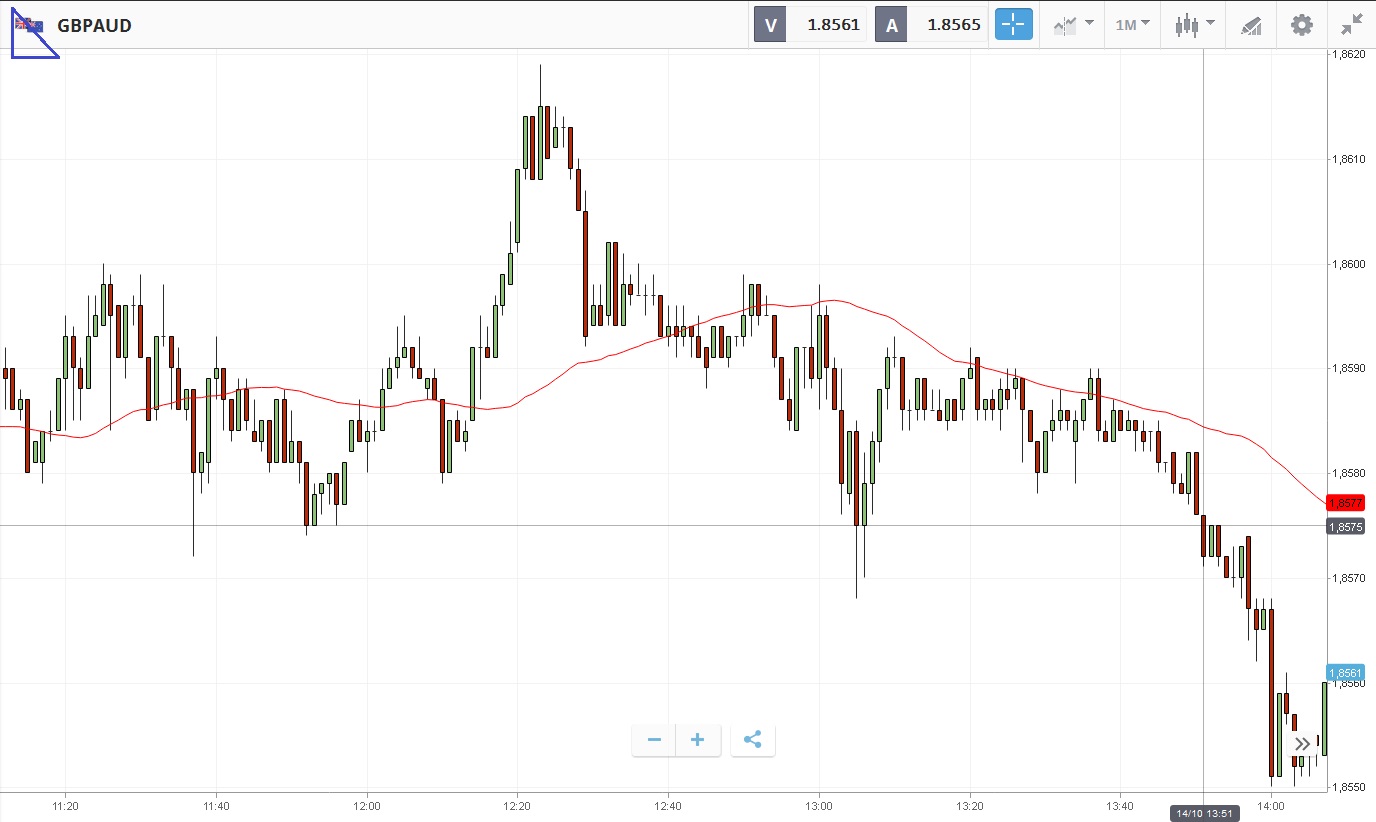Click the 14/10 13:51 crosshair time label
The width and height of the screenshot is (1376, 822).
1205,813
